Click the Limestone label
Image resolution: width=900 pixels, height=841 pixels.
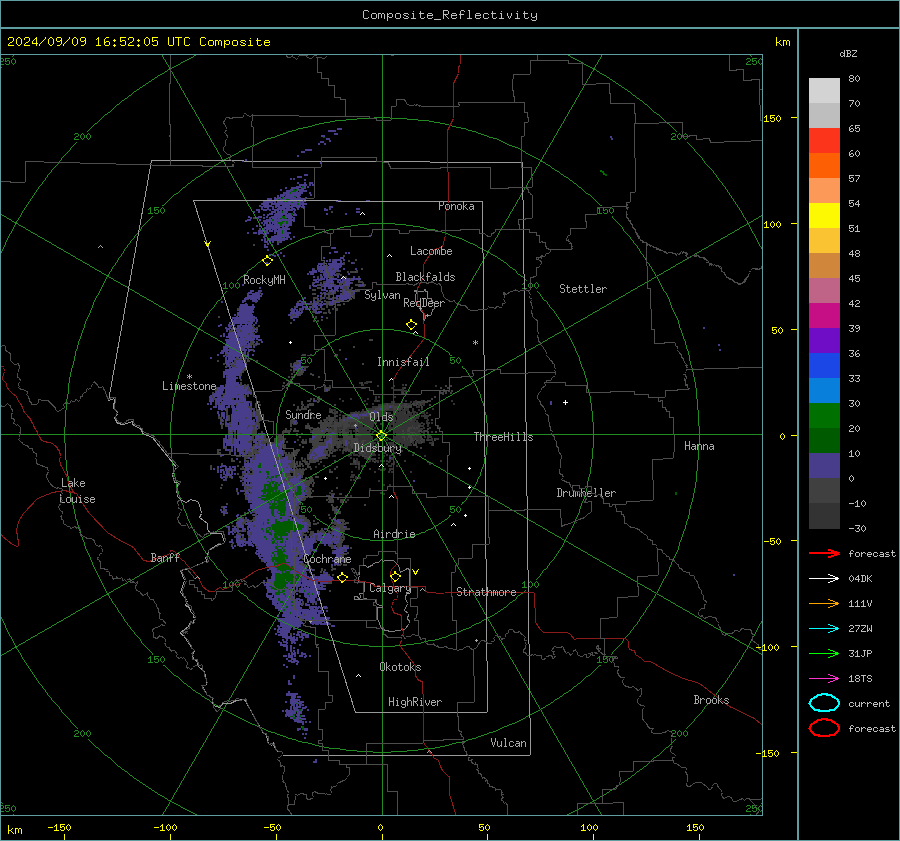point(189,386)
